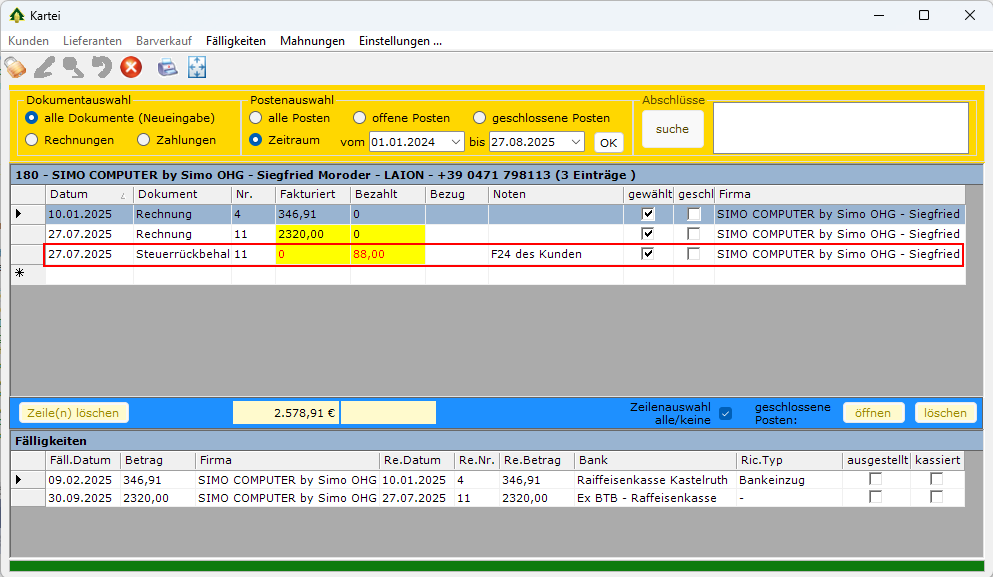Click the 'Zeile(n) löschen' button
This screenshot has width=993, height=577.
[73, 413]
